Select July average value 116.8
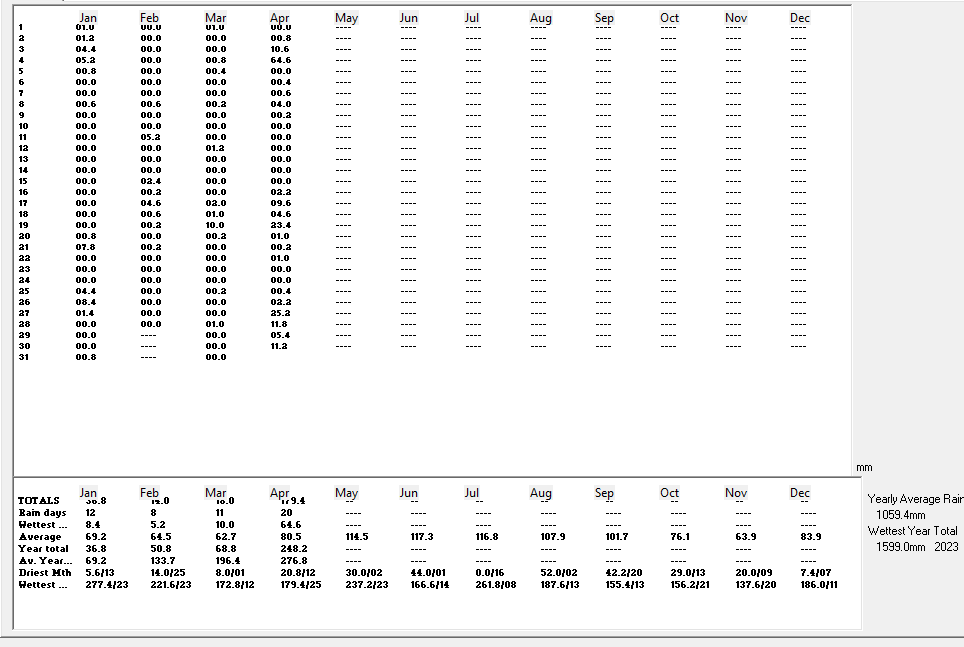This screenshot has height=647, width=964. point(487,537)
